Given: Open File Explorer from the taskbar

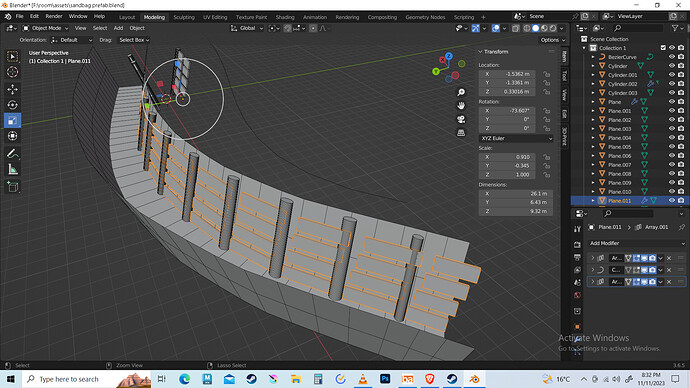Looking at the screenshot, I should [296, 379].
